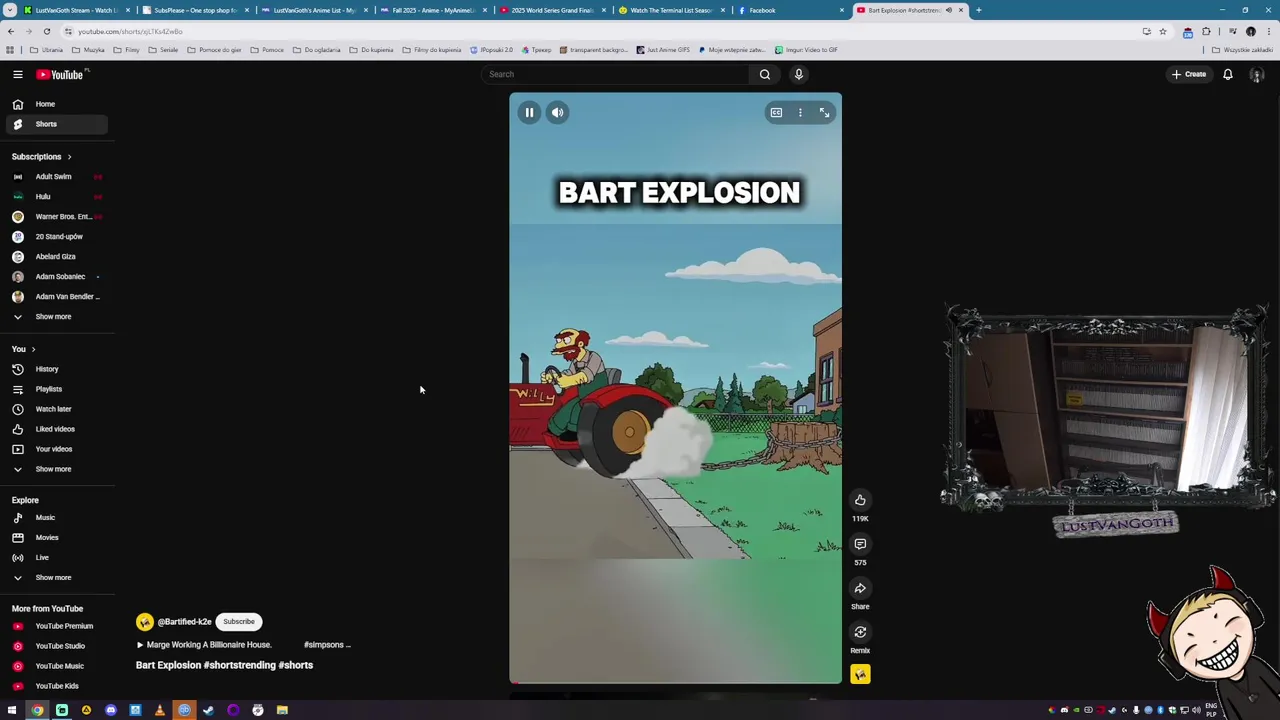This screenshot has height=720, width=1280.
Task: Open the Hulu channel
Action: point(55,197)
